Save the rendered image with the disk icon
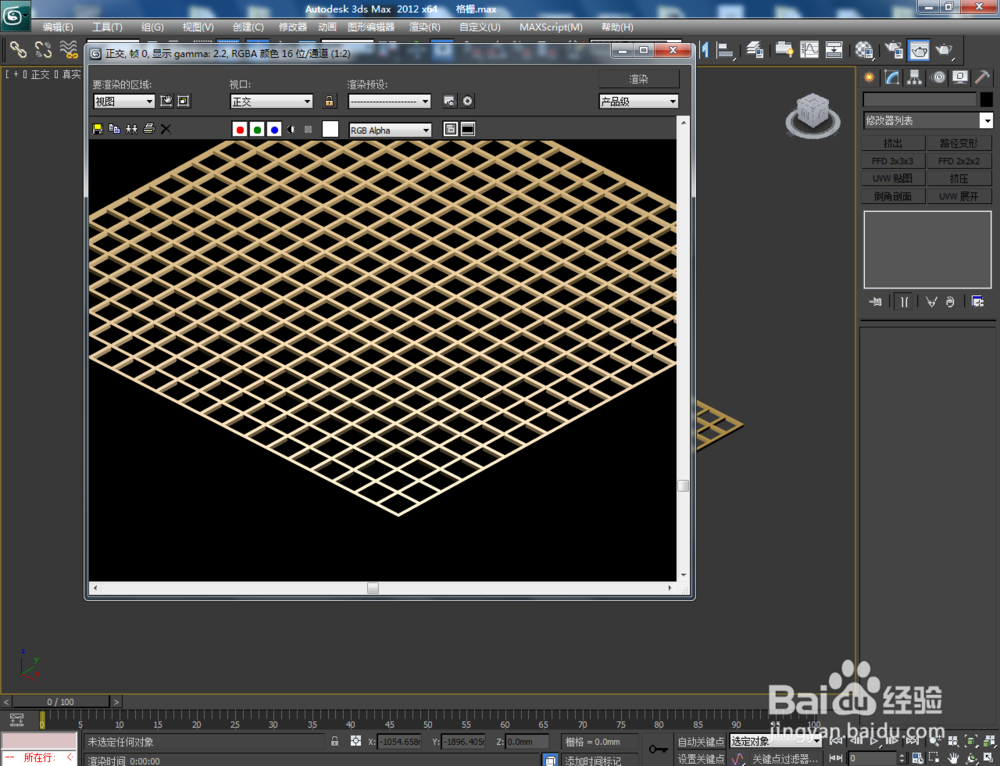The height and width of the screenshot is (766, 1000). pyautogui.click(x=98, y=129)
